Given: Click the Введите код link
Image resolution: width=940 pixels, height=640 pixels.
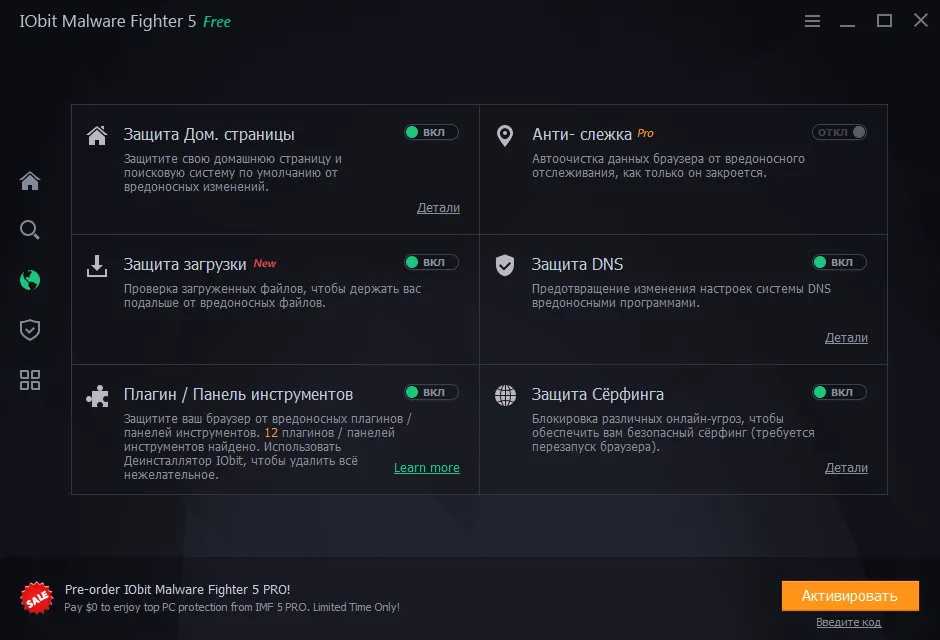Looking at the screenshot, I should (x=848, y=623).
